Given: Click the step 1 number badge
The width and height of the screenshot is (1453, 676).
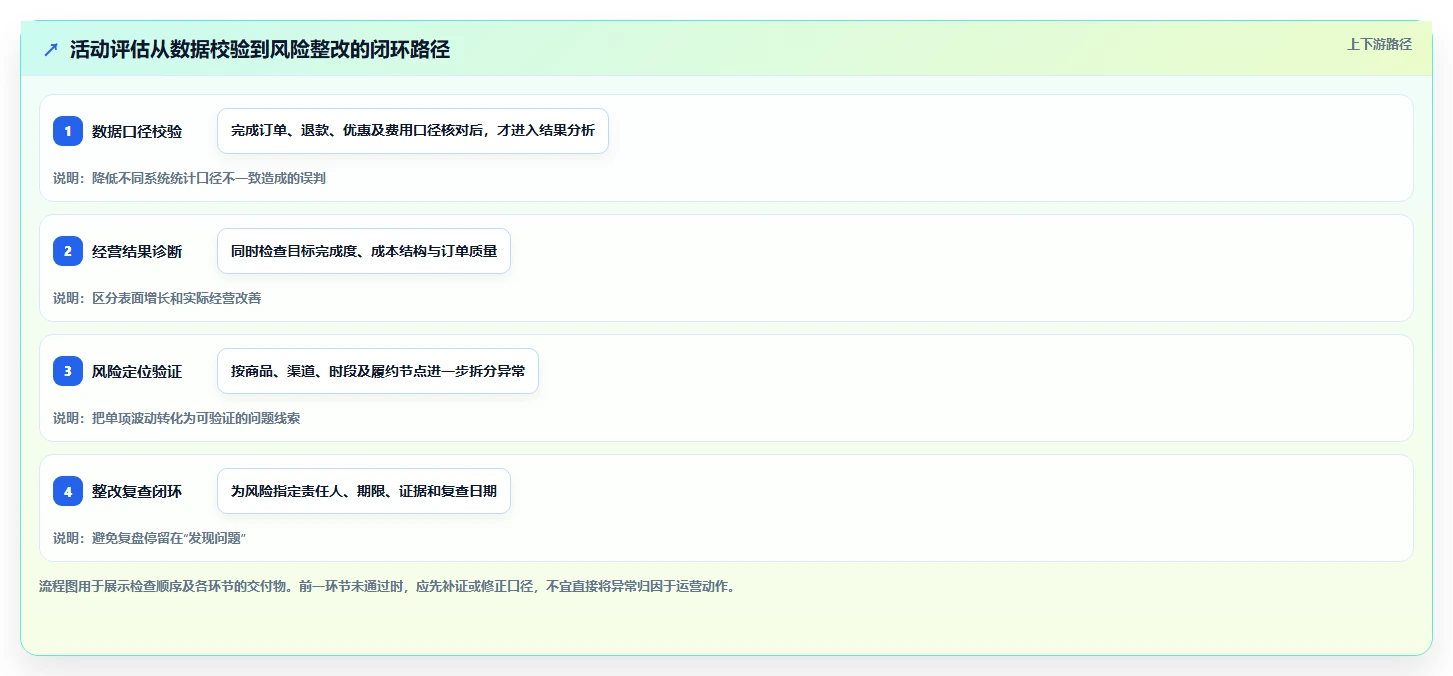Looking at the screenshot, I should 68,131.
